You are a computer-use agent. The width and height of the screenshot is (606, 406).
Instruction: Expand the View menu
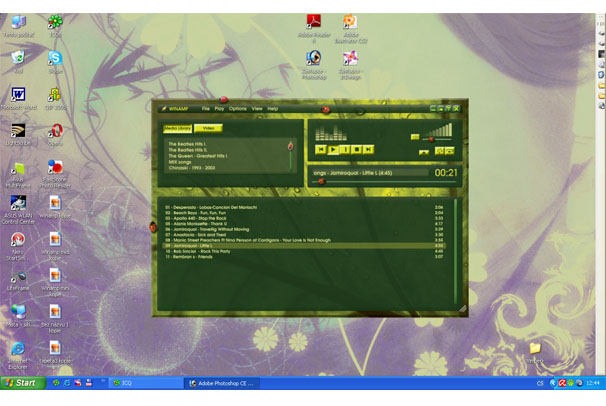tap(257, 108)
